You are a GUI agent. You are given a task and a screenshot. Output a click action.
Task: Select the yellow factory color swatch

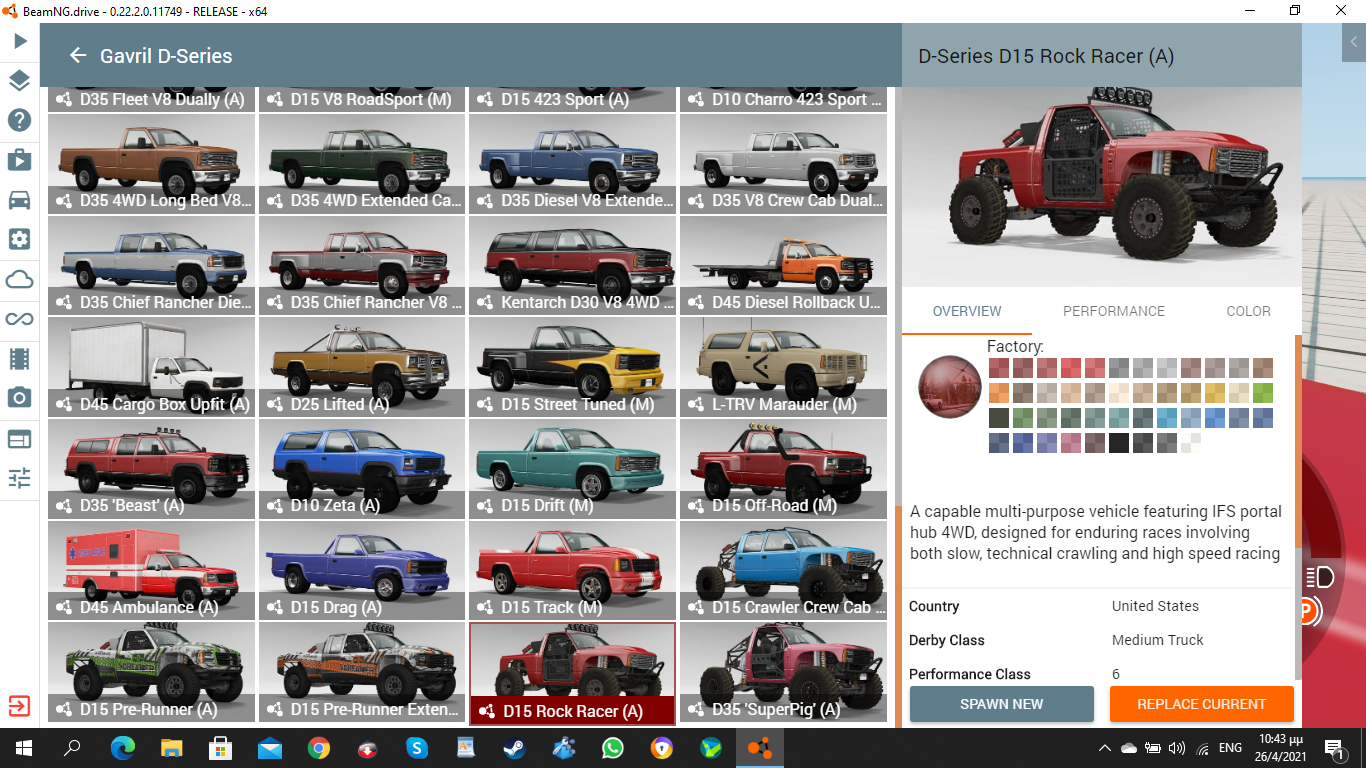click(x=1215, y=393)
